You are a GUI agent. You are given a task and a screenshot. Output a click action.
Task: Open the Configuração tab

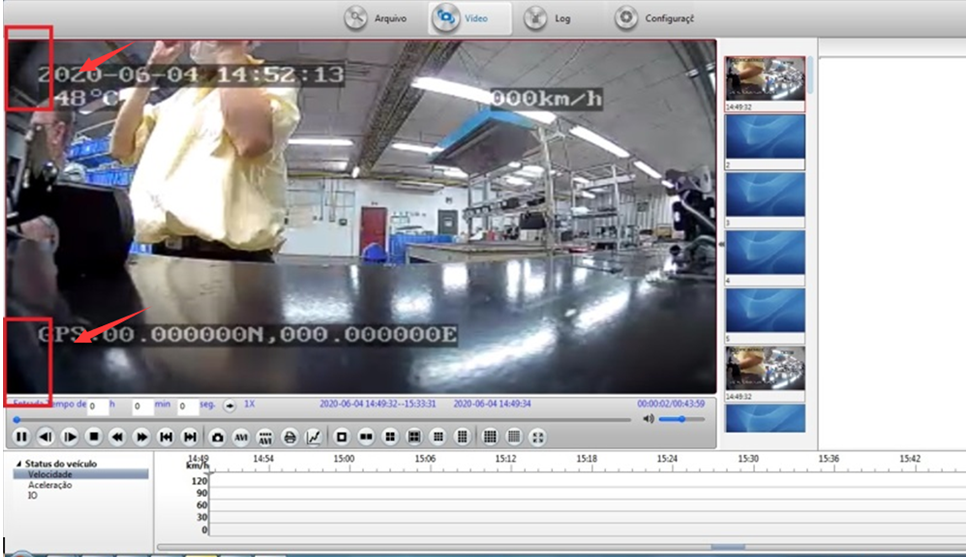pyautogui.click(x=654, y=18)
